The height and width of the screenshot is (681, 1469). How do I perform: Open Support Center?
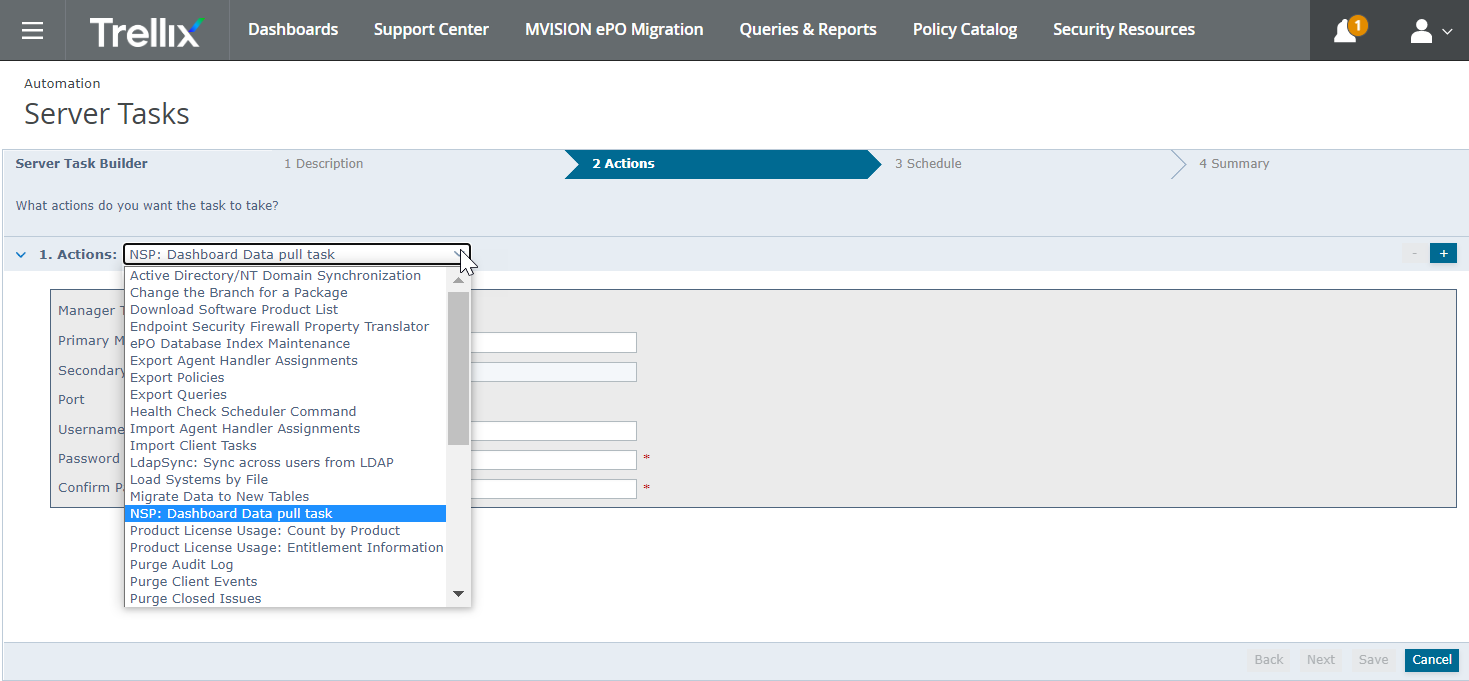431,30
